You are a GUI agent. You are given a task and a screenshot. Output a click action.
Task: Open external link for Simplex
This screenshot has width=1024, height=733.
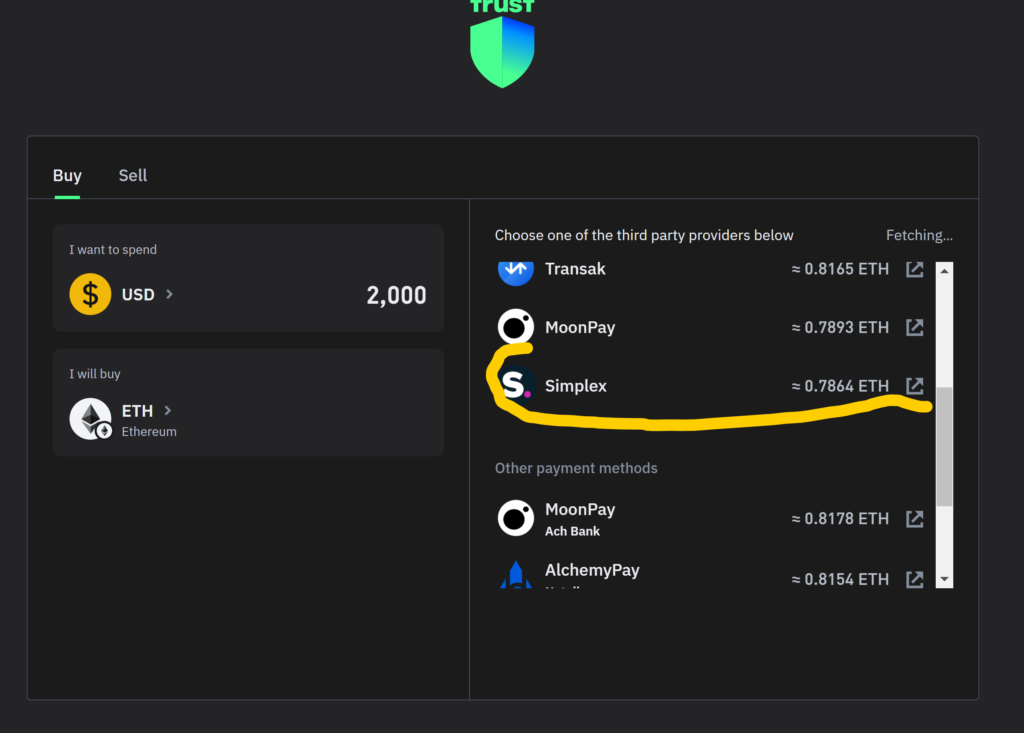tap(915, 385)
